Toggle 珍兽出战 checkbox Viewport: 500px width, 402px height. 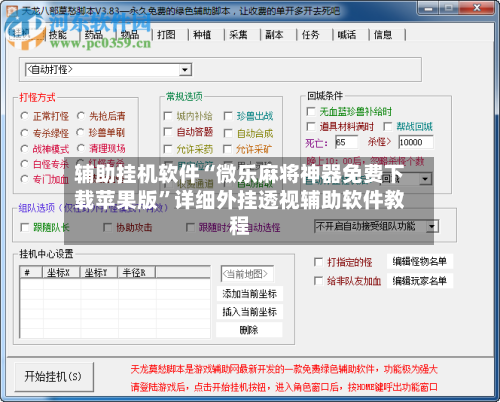228,116
